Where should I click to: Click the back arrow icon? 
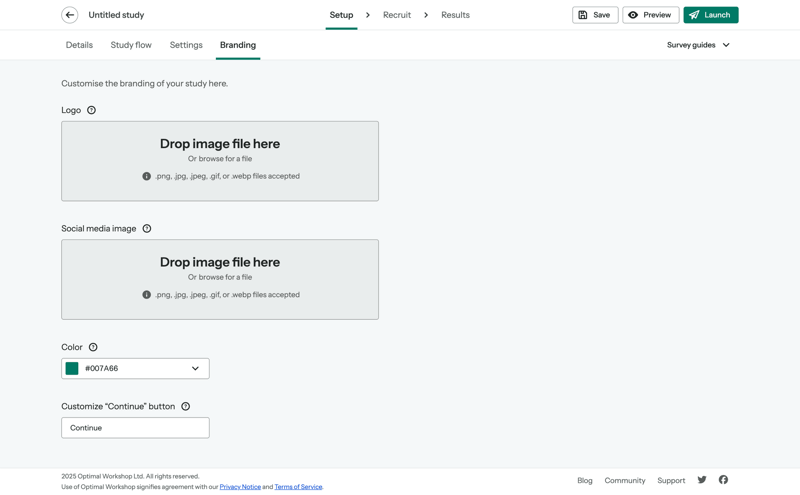coord(70,15)
